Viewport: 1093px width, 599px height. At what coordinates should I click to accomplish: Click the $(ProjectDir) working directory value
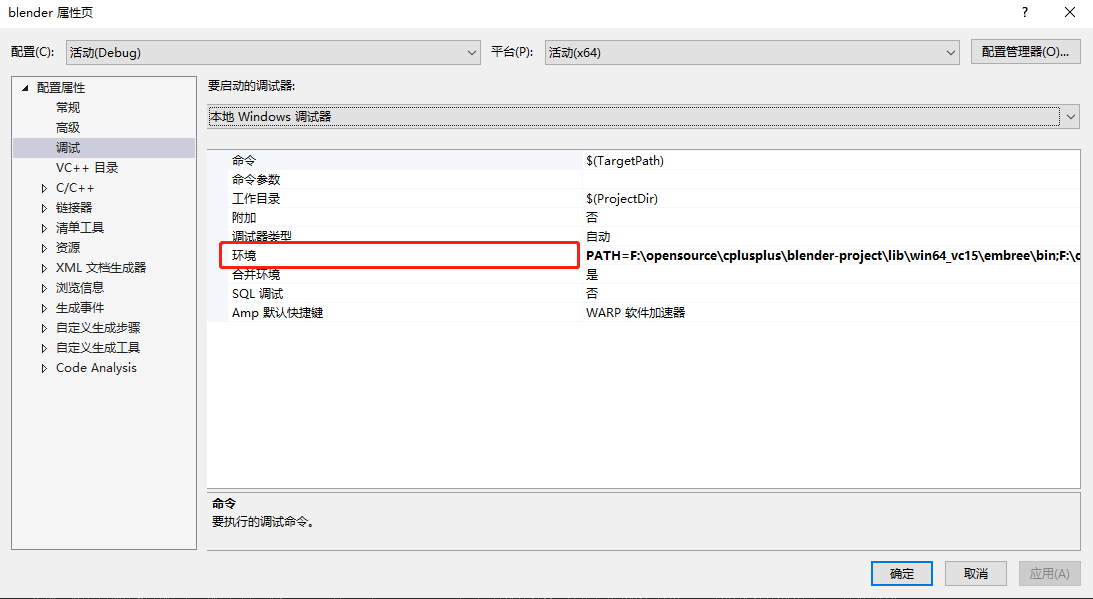(622, 199)
